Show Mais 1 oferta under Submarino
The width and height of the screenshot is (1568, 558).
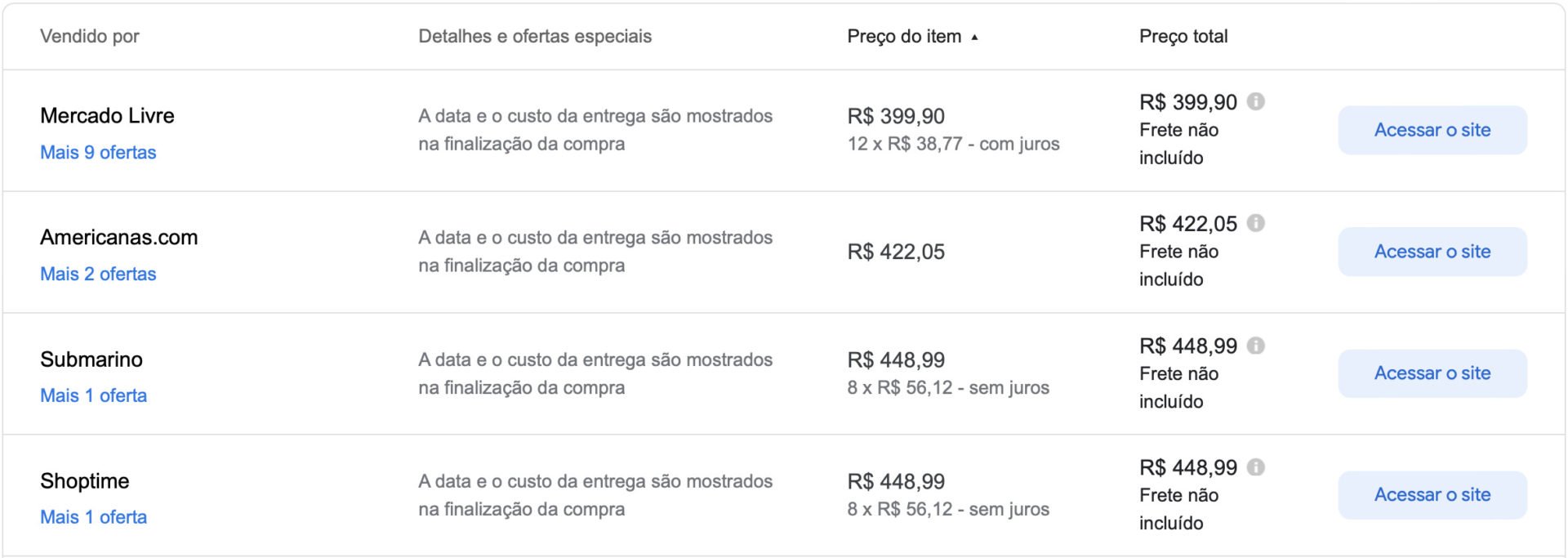click(x=94, y=395)
